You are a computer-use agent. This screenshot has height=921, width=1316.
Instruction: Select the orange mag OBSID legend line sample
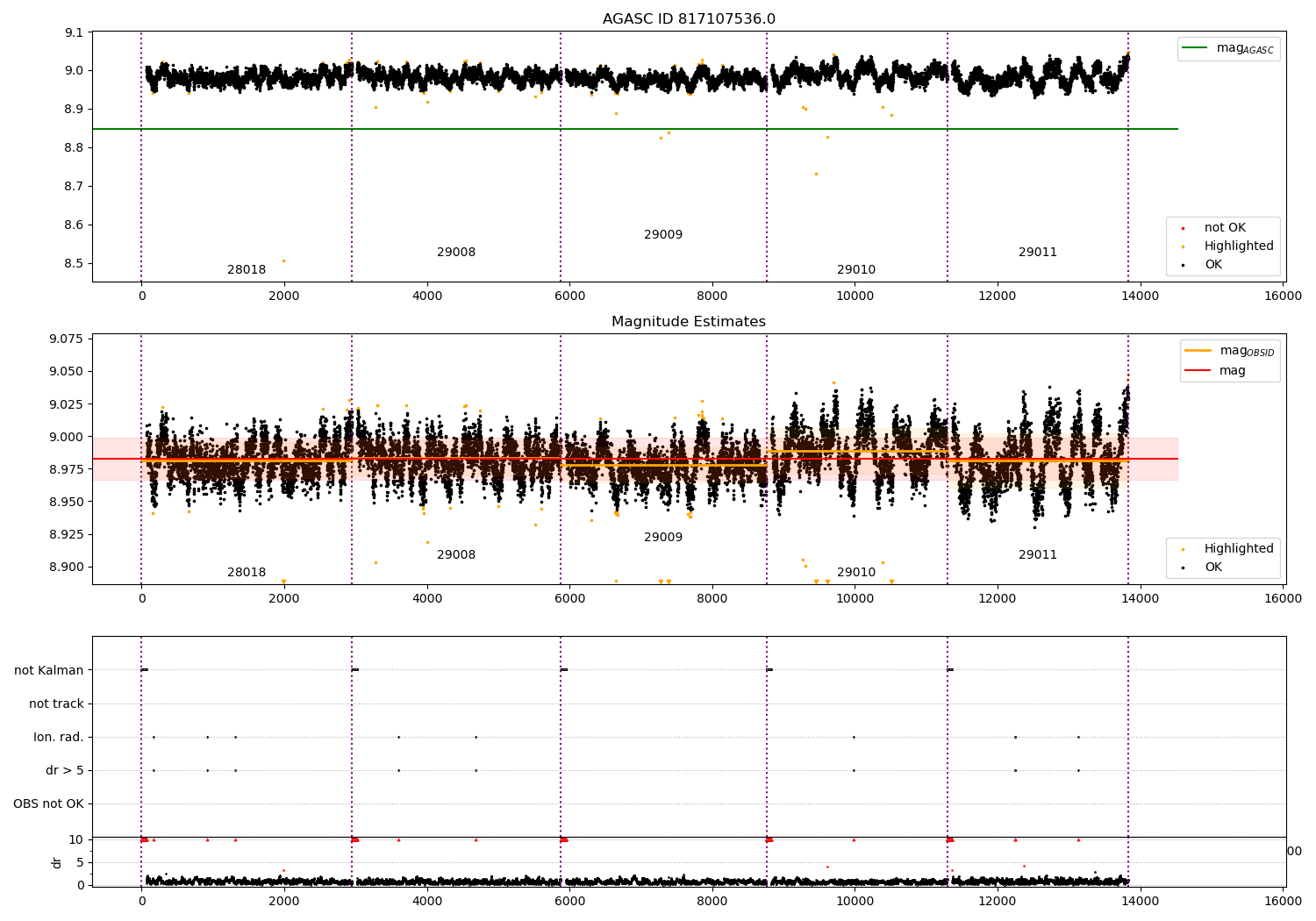coord(1198,351)
